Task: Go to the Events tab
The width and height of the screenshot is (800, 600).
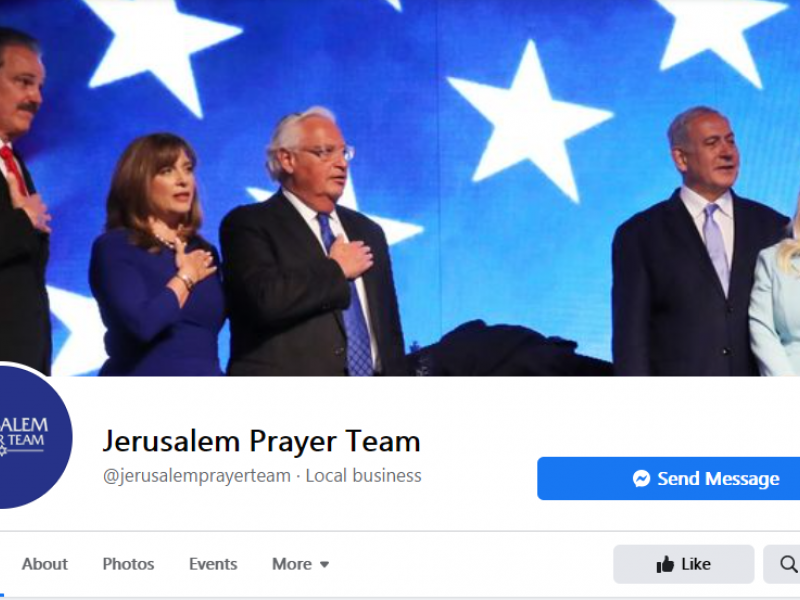Action: (x=213, y=564)
